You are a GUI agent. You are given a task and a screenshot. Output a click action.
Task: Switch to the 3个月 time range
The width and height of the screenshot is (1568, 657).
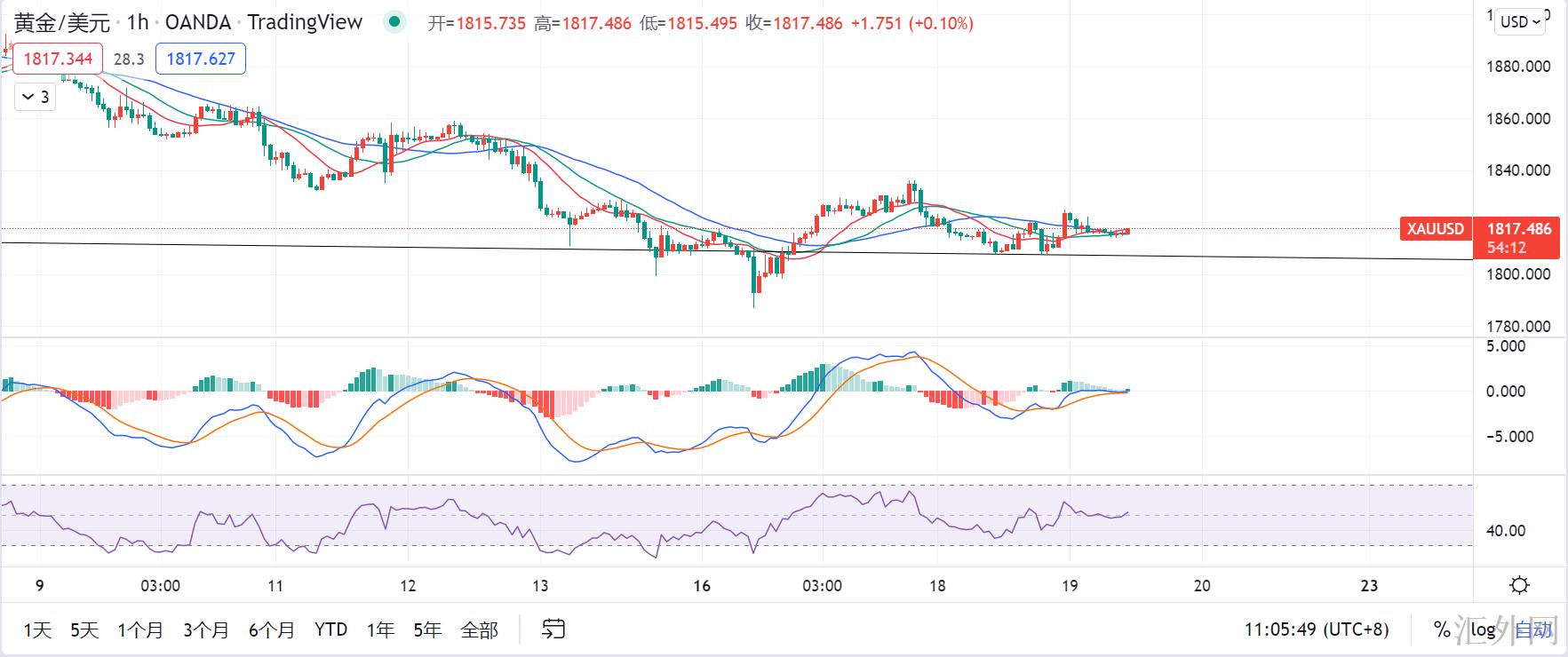click(206, 629)
